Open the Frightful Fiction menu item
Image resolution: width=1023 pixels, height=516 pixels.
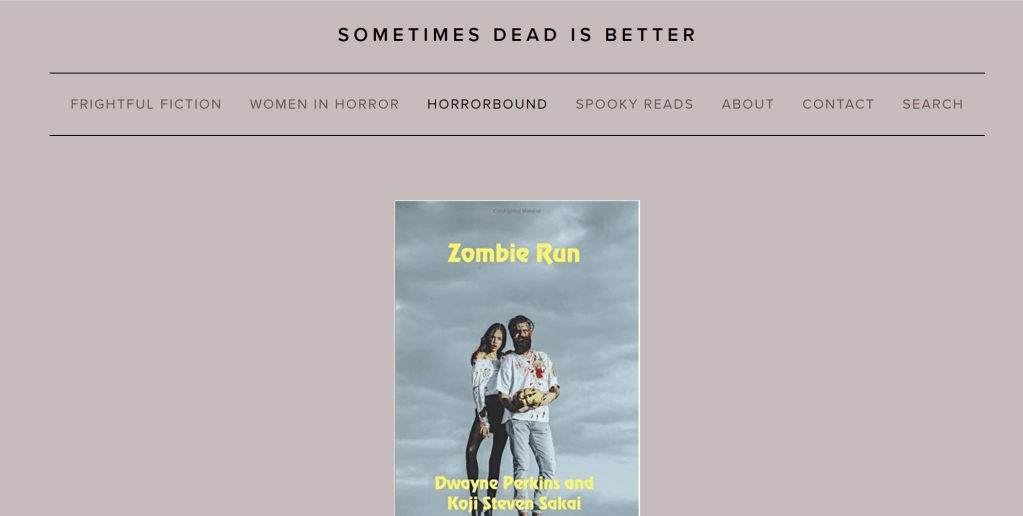pyautogui.click(x=146, y=104)
